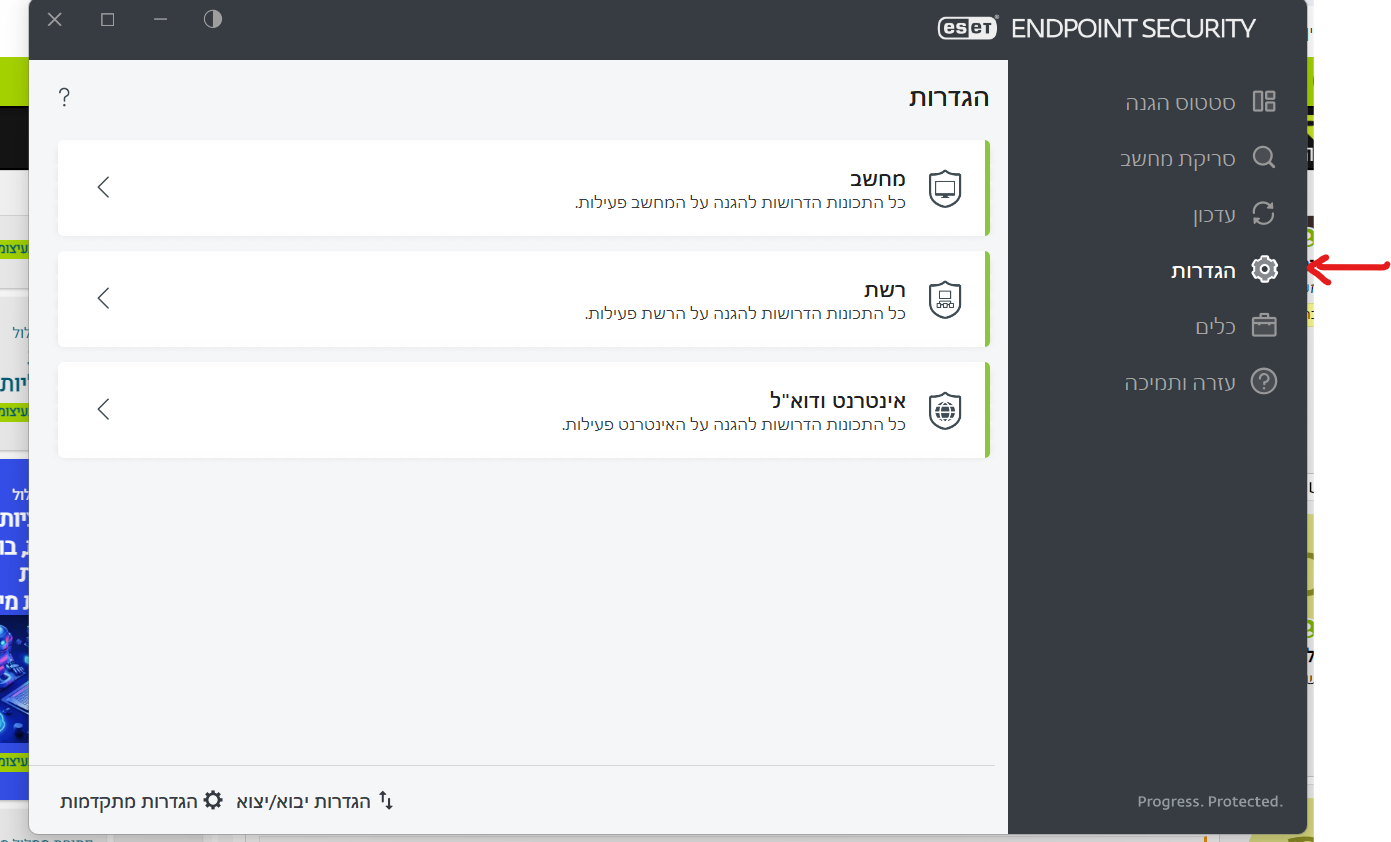Maximize the ESET window
This screenshot has height=842, width=1391.
tap(108, 19)
